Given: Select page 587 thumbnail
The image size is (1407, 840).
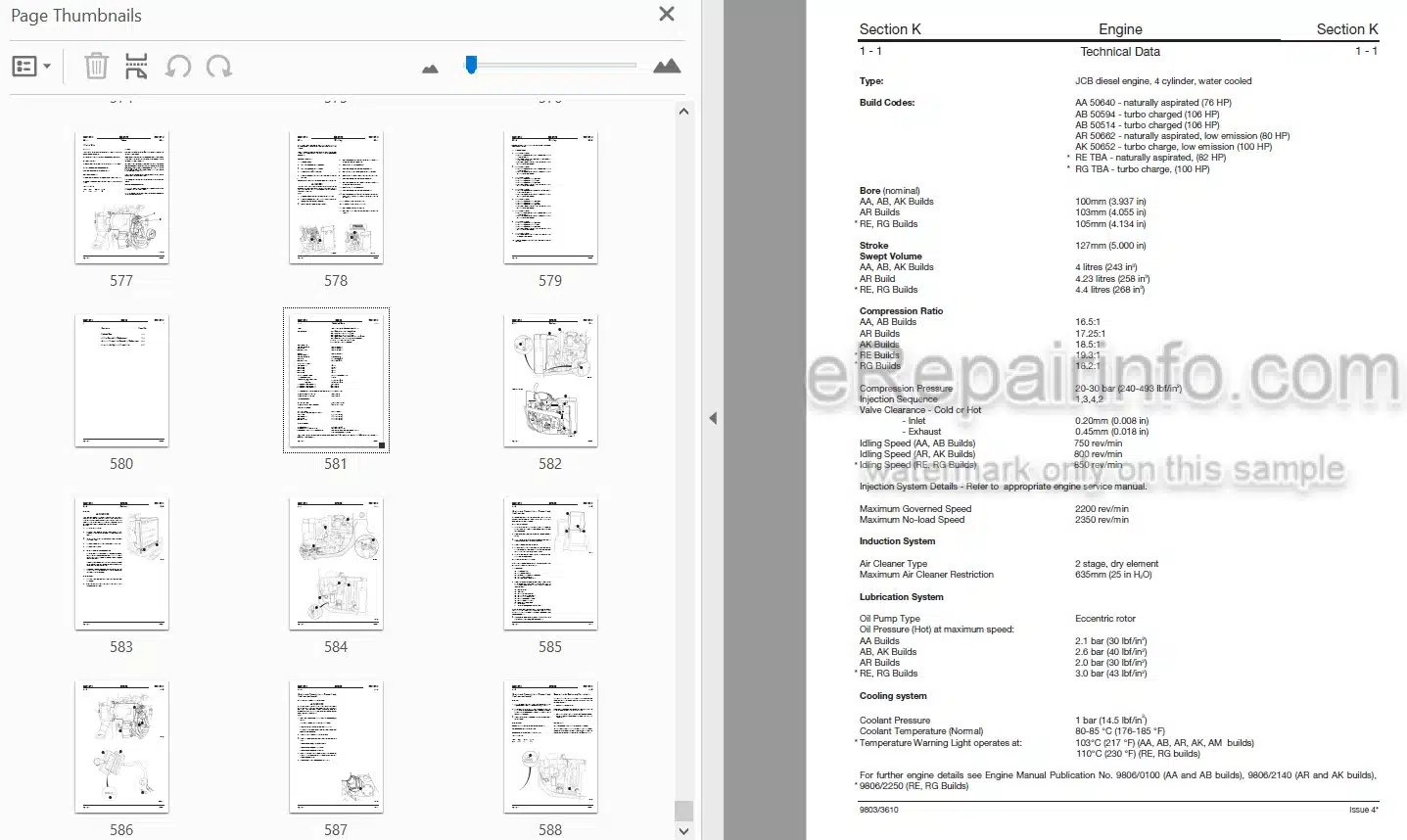Looking at the screenshot, I should tap(336, 746).
